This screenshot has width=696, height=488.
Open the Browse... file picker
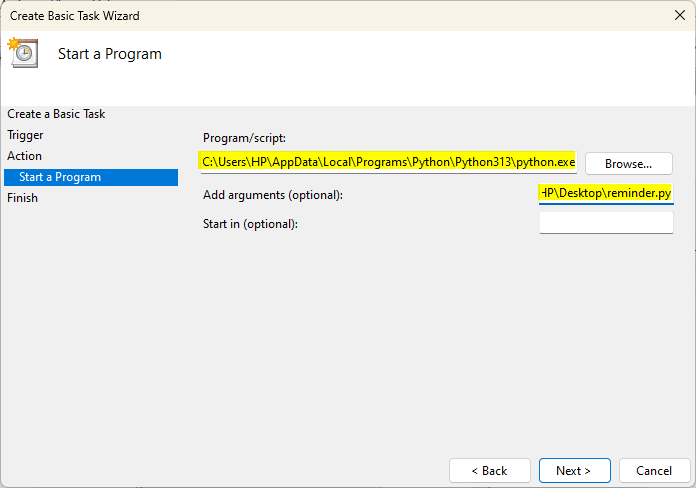coord(628,163)
